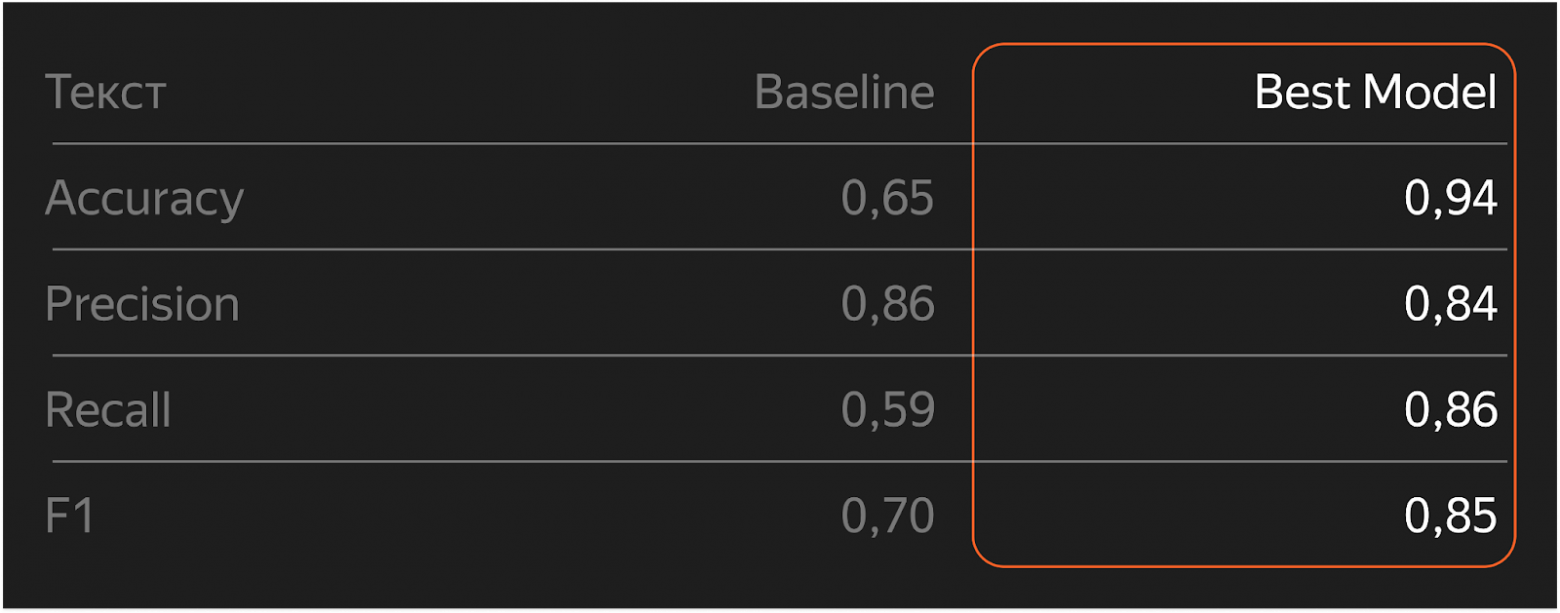Select Best Model Accuracy value 0,94
This screenshot has height=613, width=1560.
[x=1450, y=199]
